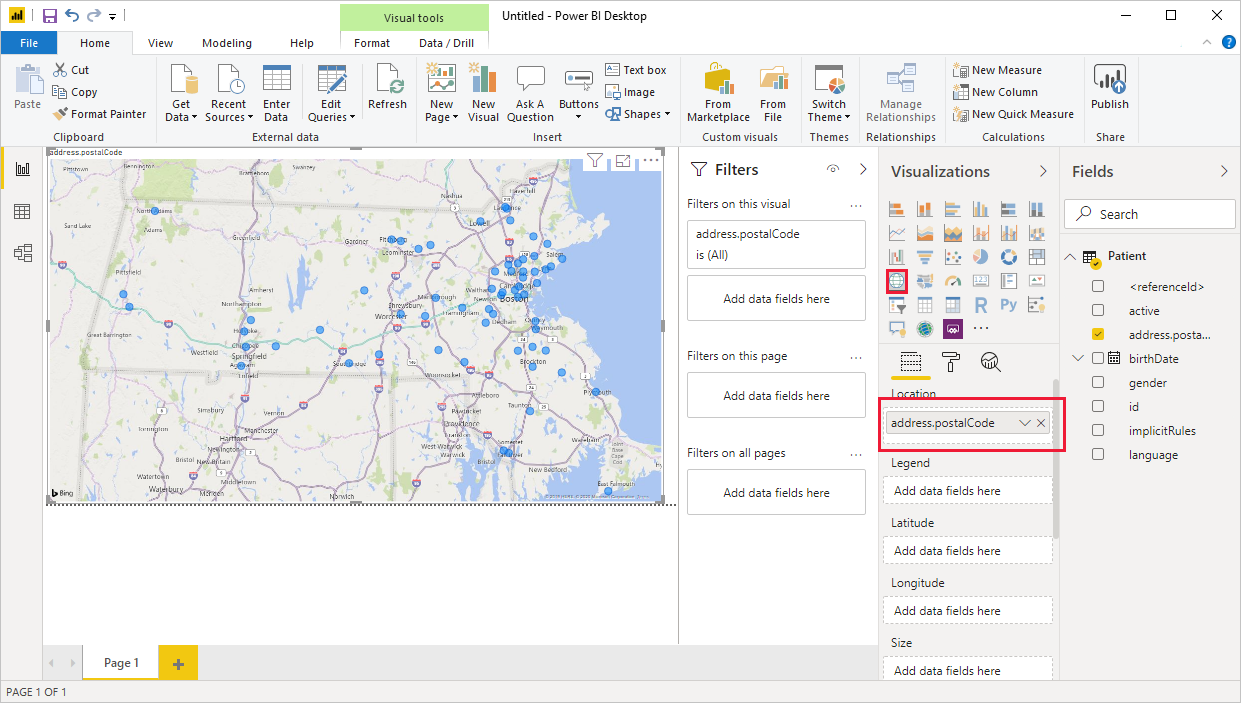Check the <referenceId> field box

pyautogui.click(x=1098, y=287)
